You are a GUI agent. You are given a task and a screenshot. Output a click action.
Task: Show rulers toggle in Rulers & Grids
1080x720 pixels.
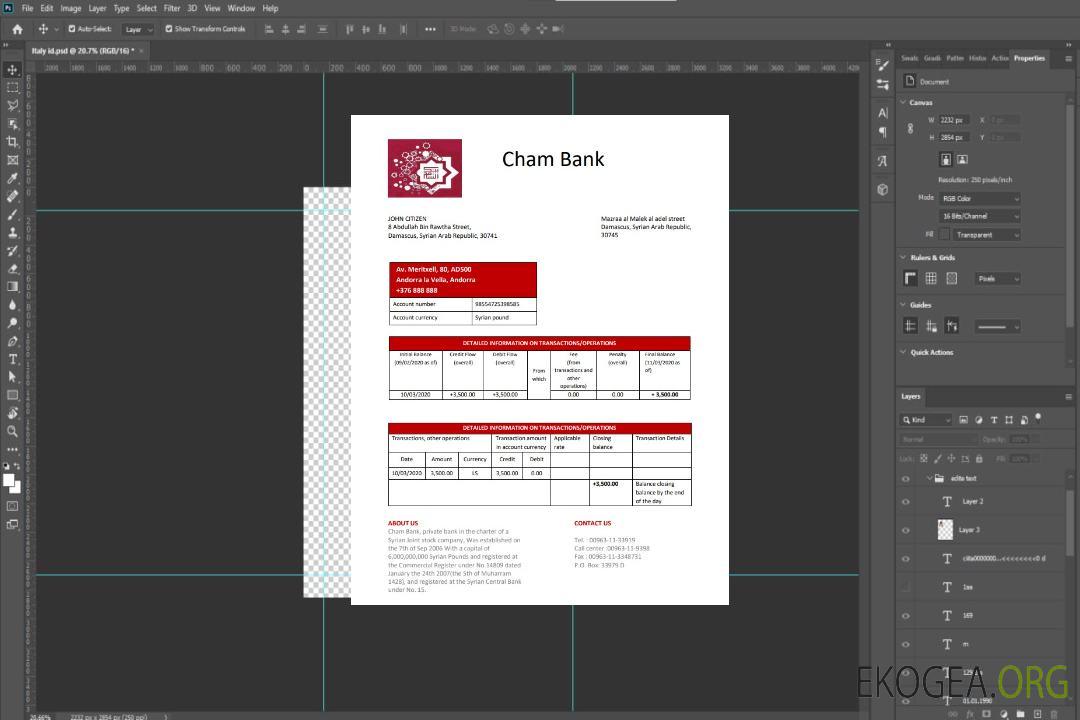(x=911, y=278)
